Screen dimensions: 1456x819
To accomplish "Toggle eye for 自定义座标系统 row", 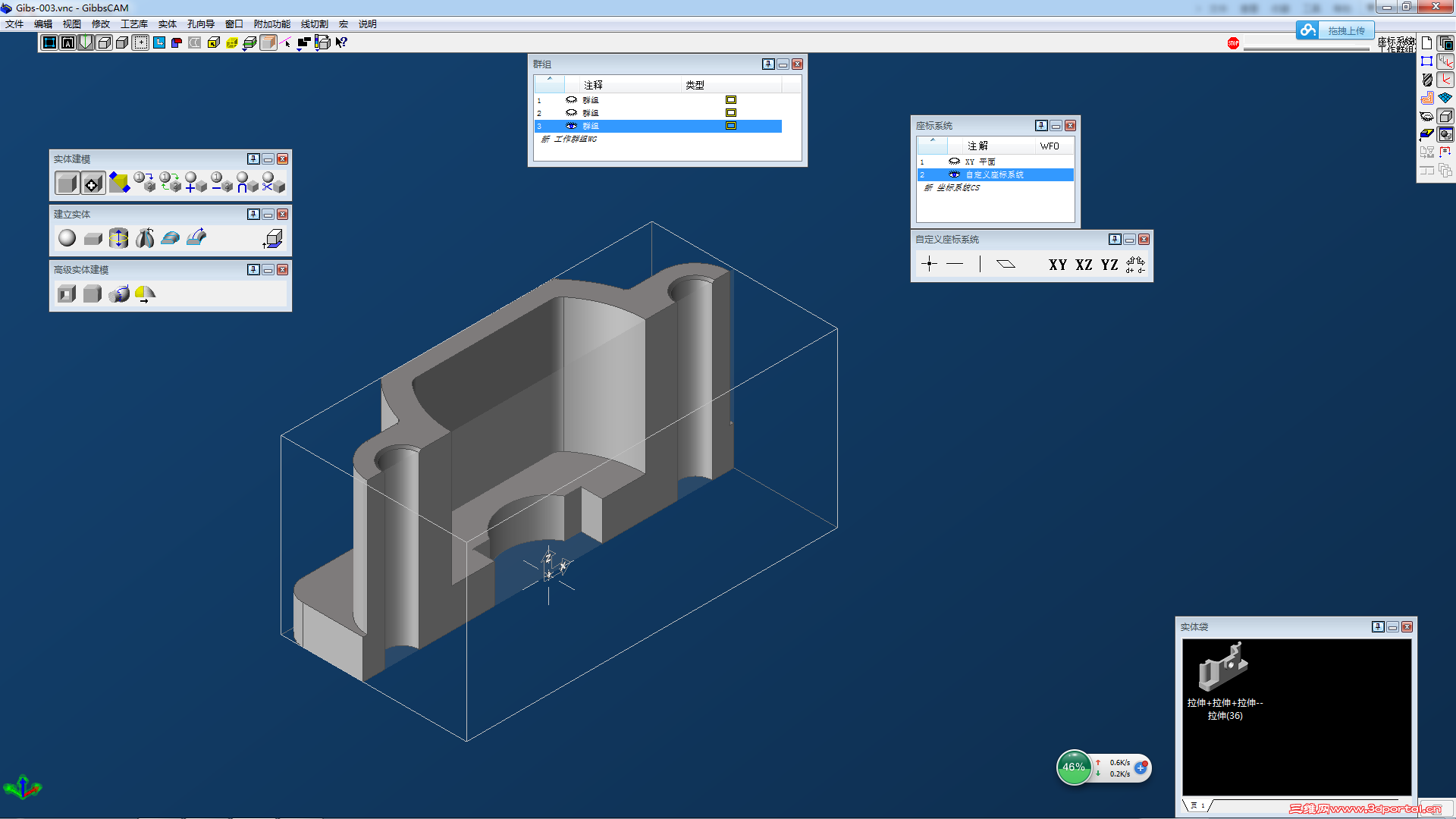I will 954,174.
